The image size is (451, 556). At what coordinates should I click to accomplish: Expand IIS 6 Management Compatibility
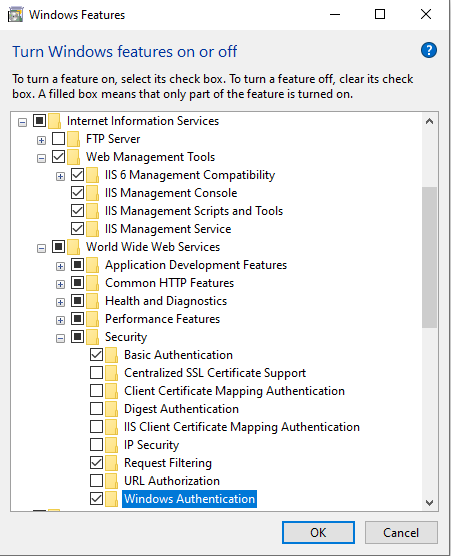61,176
